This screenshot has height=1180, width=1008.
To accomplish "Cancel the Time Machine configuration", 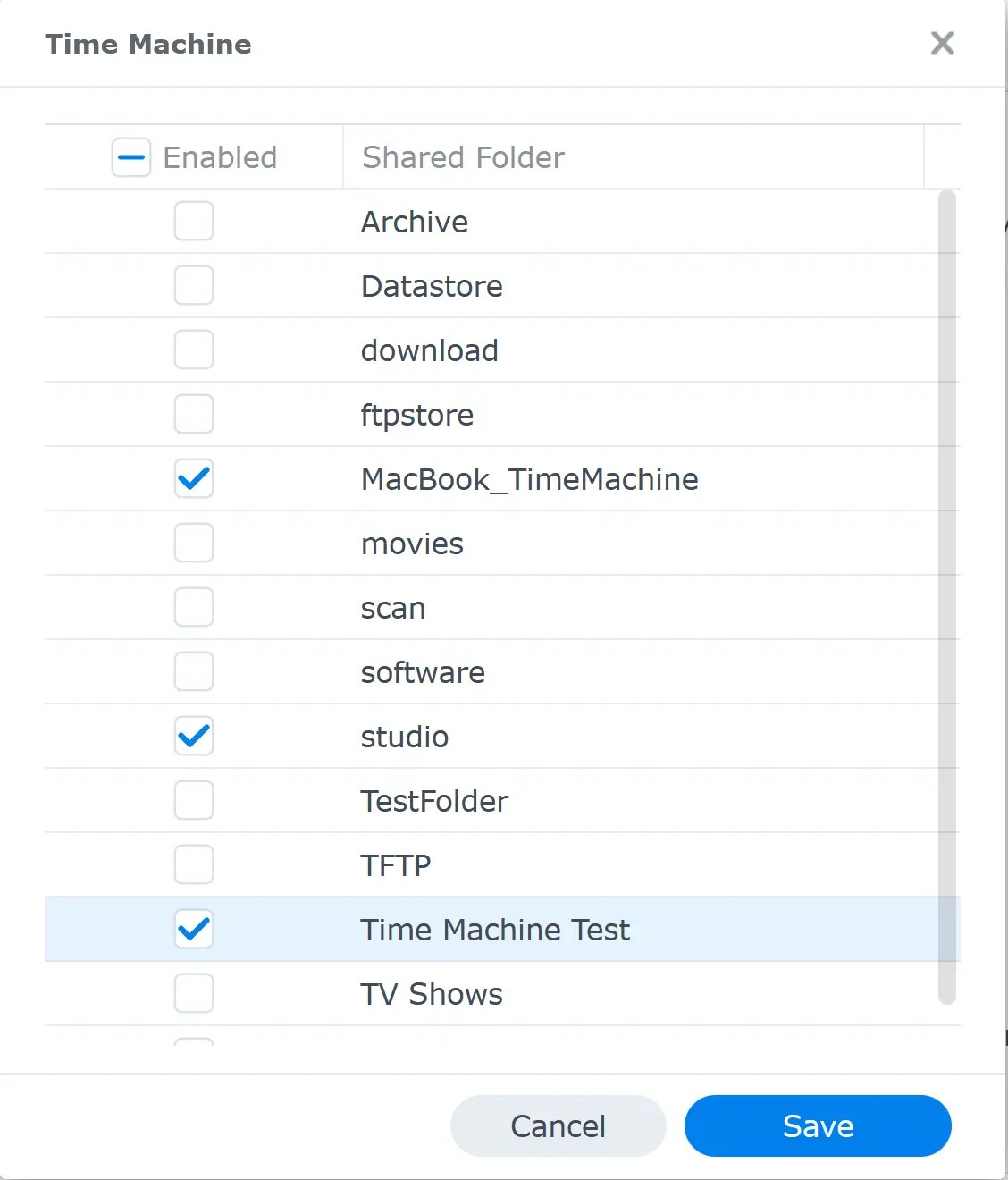I will coord(557,1125).
